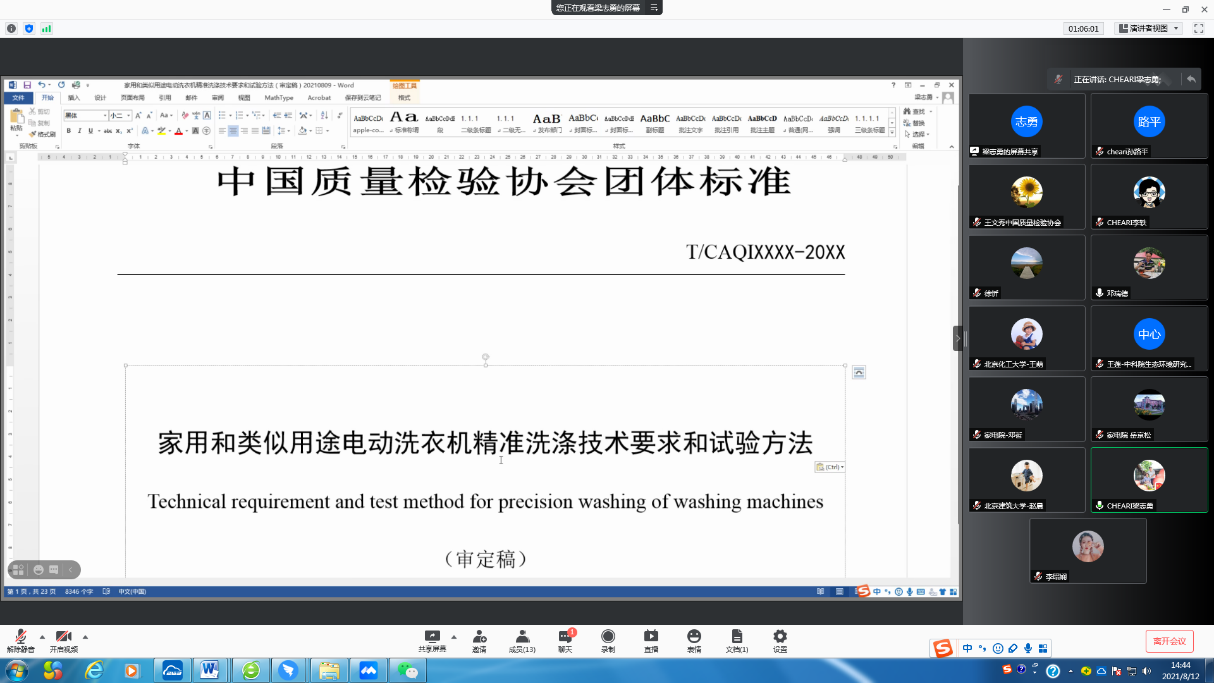Click the 邀请 invite icon
The width and height of the screenshot is (1214, 683).
click(479, 639)
